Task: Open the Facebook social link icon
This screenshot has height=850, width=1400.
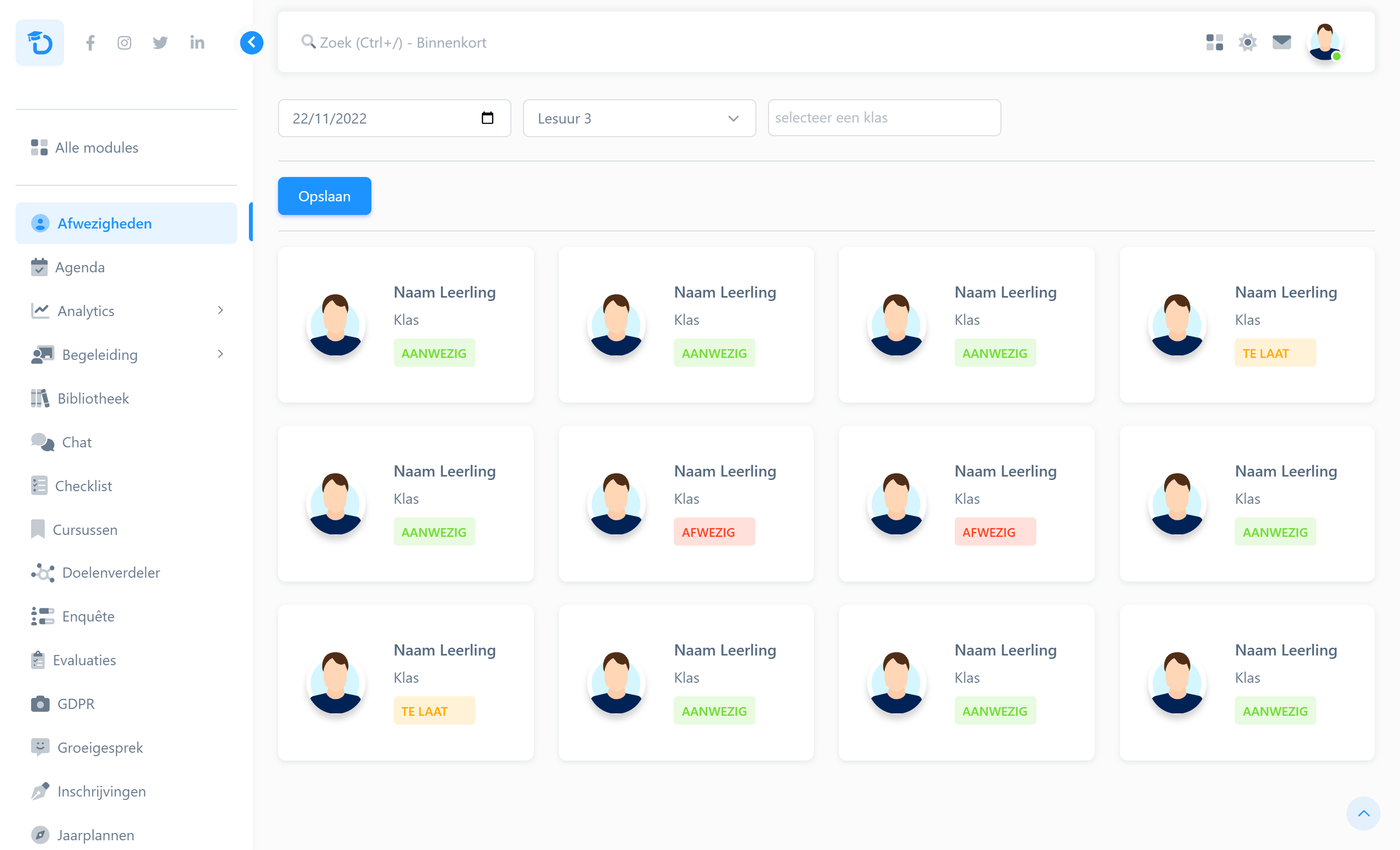Action: click(x=90, y=43)
